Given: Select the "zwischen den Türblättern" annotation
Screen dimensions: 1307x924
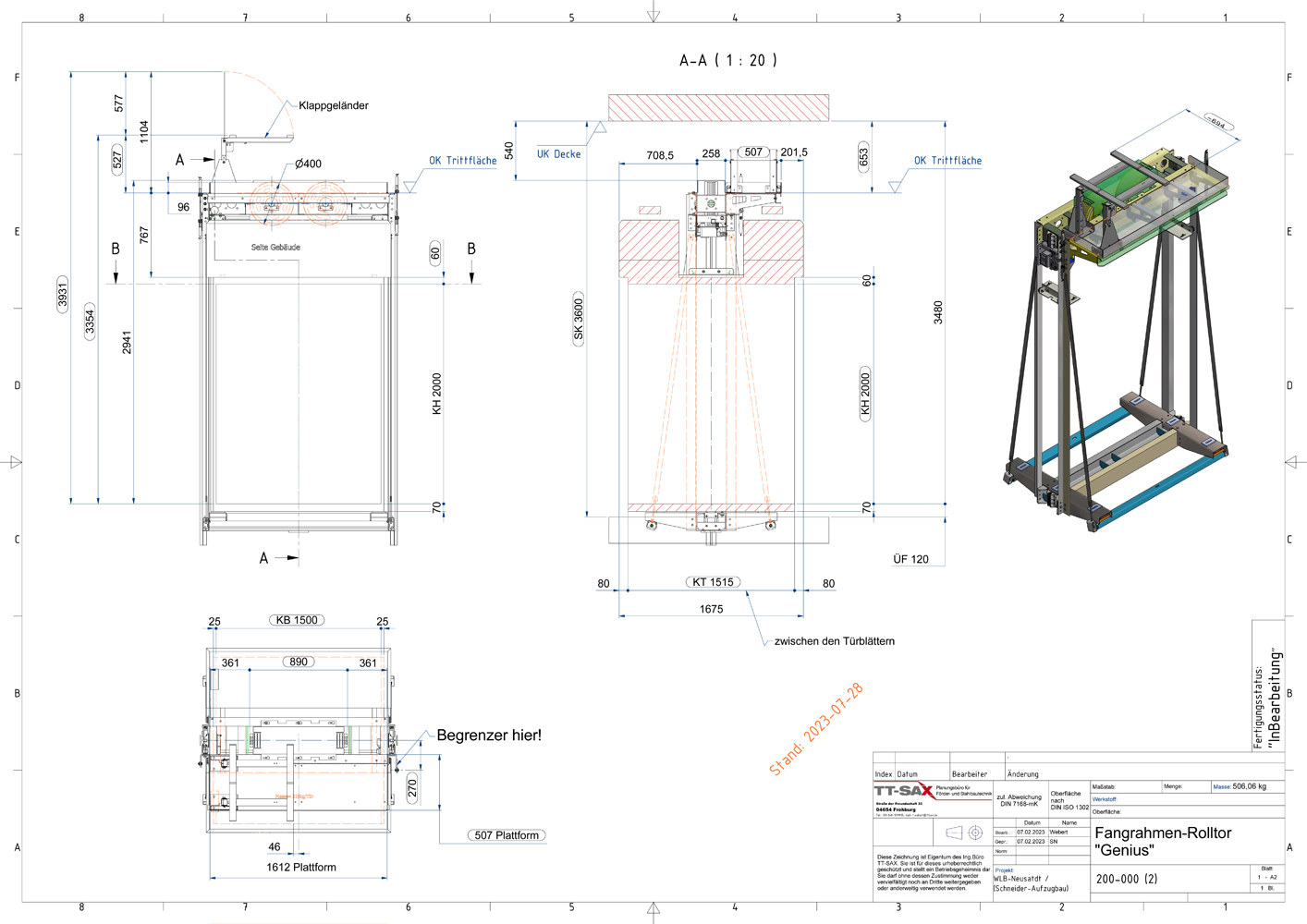Looking at the screenshot, I should 834,641.
